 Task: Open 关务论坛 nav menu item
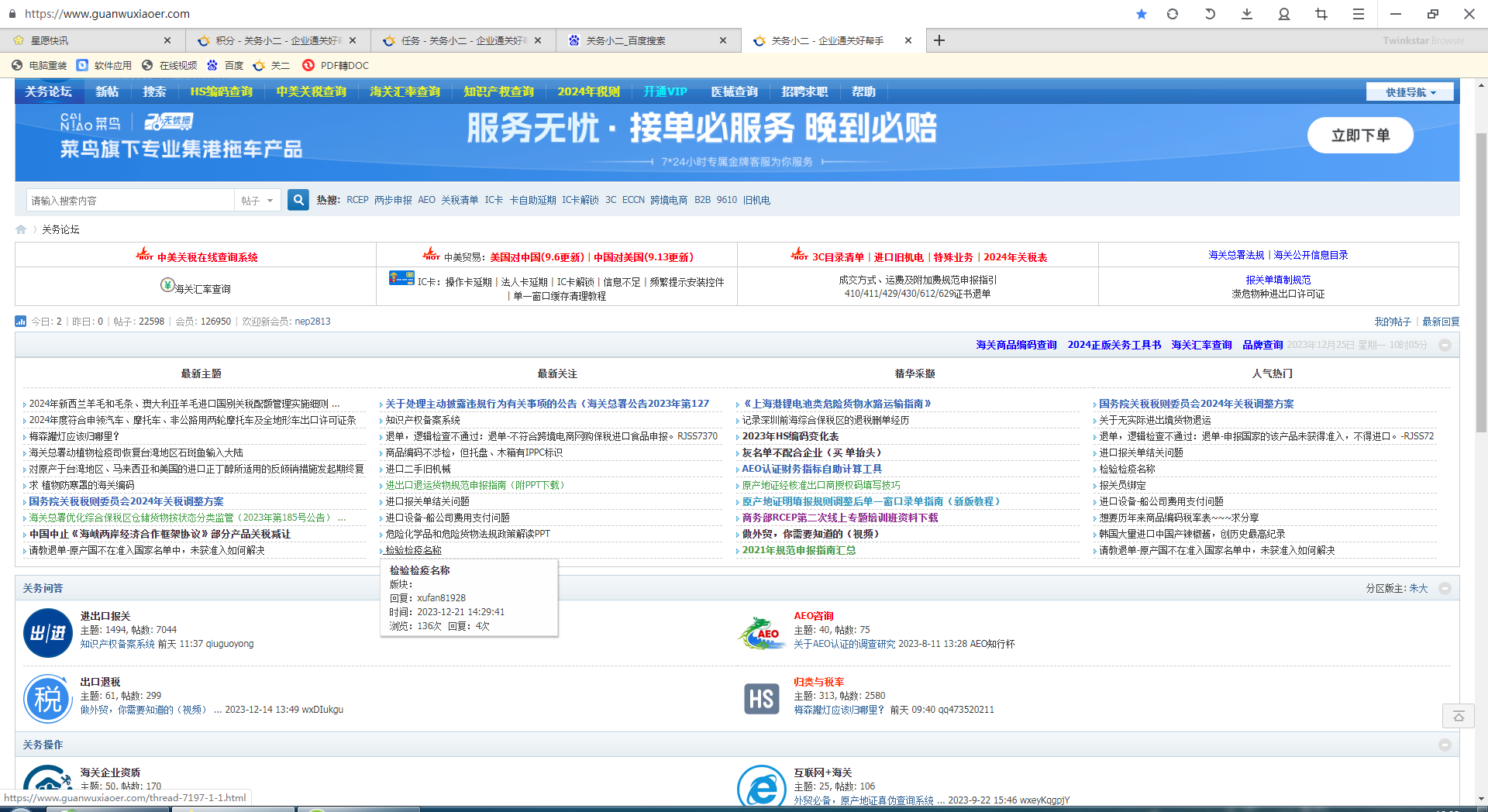coord(48,91)
